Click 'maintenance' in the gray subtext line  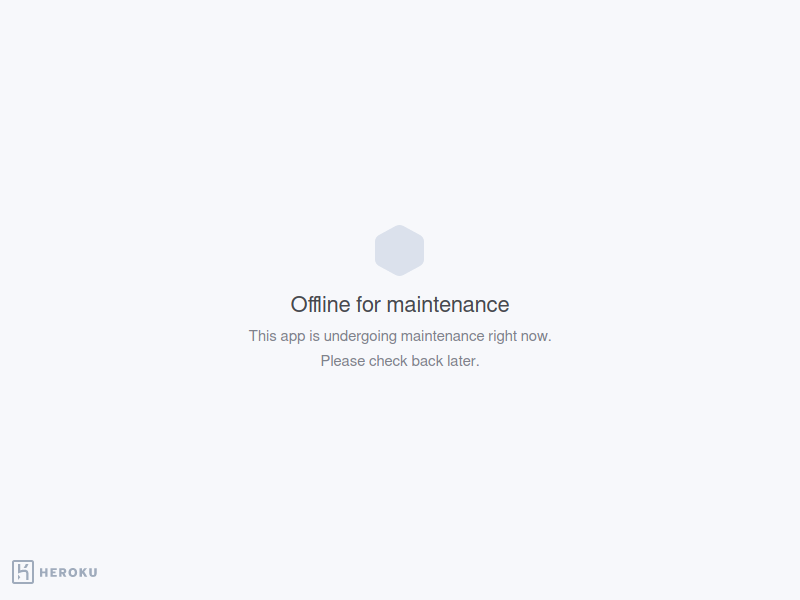point(442,336)
